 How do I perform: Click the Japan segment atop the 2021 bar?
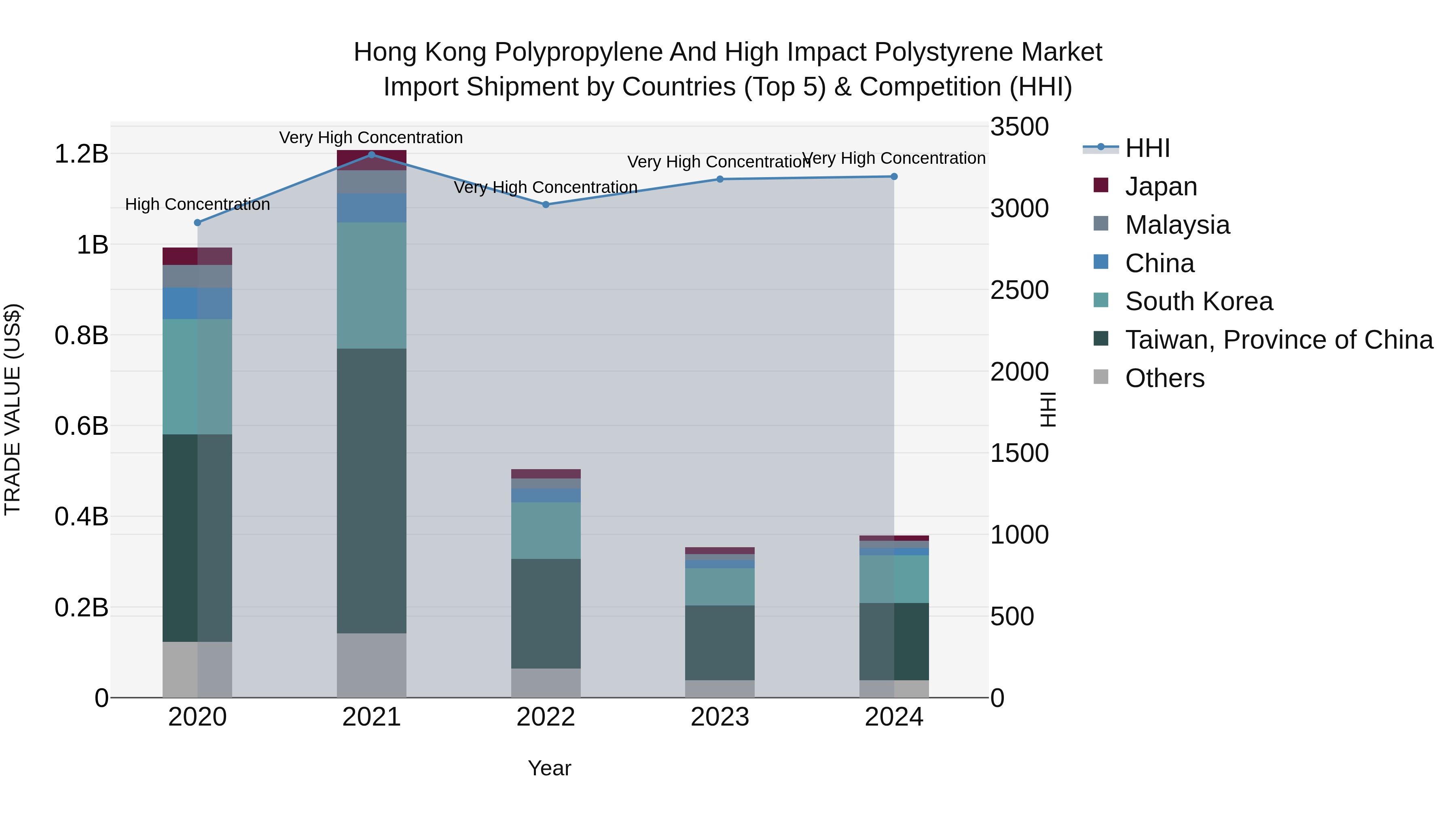371,160
